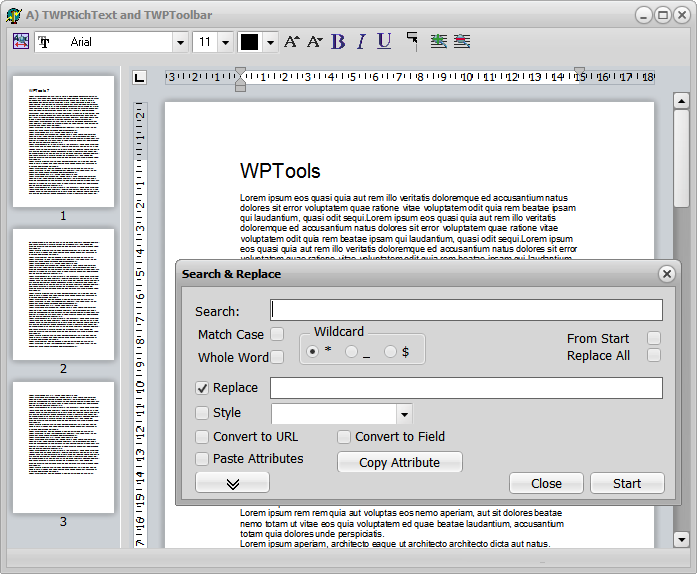Enable the Match Case checkbox
This screenshot has height=574, width=697.
click(x=277, y=334)
